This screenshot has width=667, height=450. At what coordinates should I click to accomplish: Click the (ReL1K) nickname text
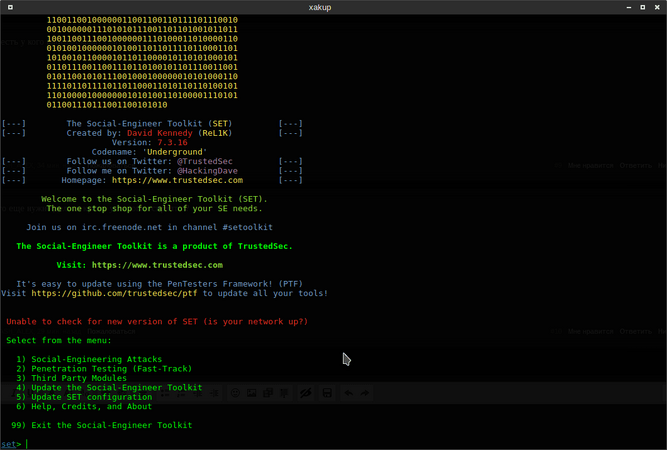pos(215,133)
